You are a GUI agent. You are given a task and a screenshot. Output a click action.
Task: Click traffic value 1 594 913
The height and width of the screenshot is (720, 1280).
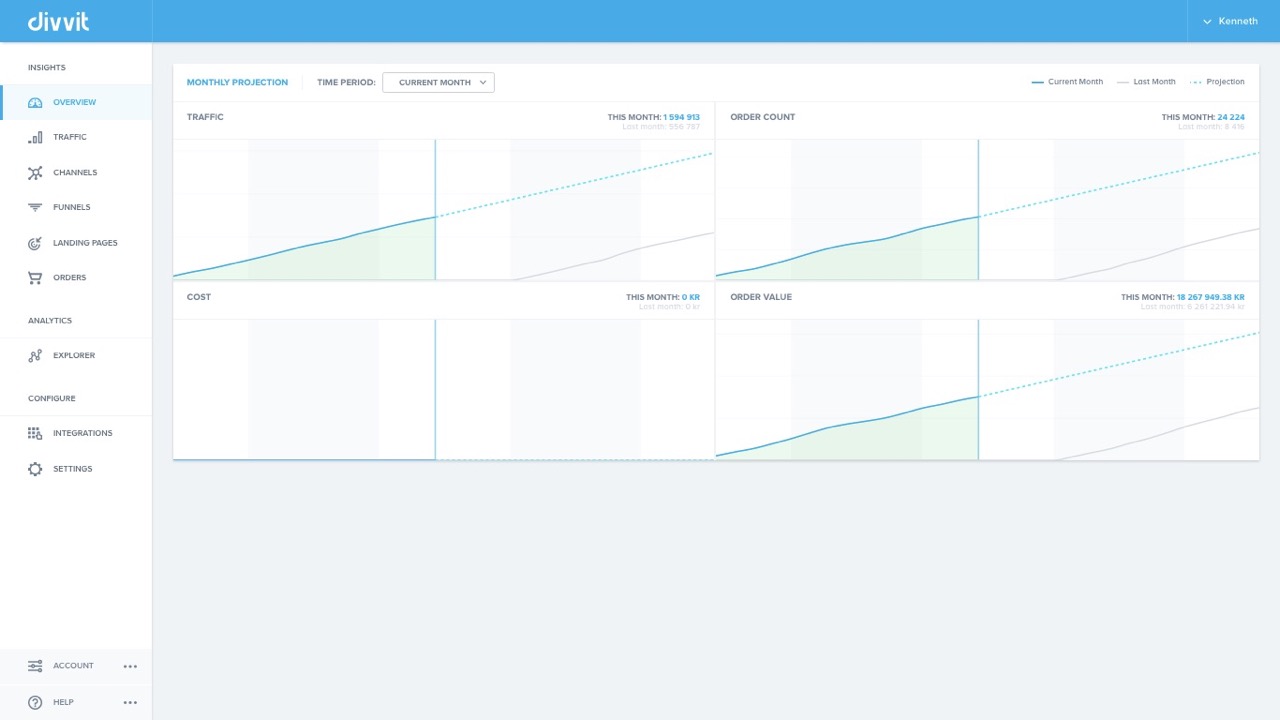[x=681, y=117]
